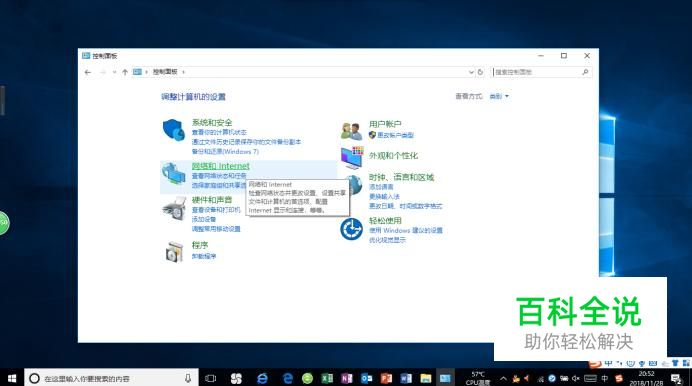Select the active Control Panel taskbar button
Viewport: 692px width, 386px height.
pyautogui.click(x=445, y=378)
